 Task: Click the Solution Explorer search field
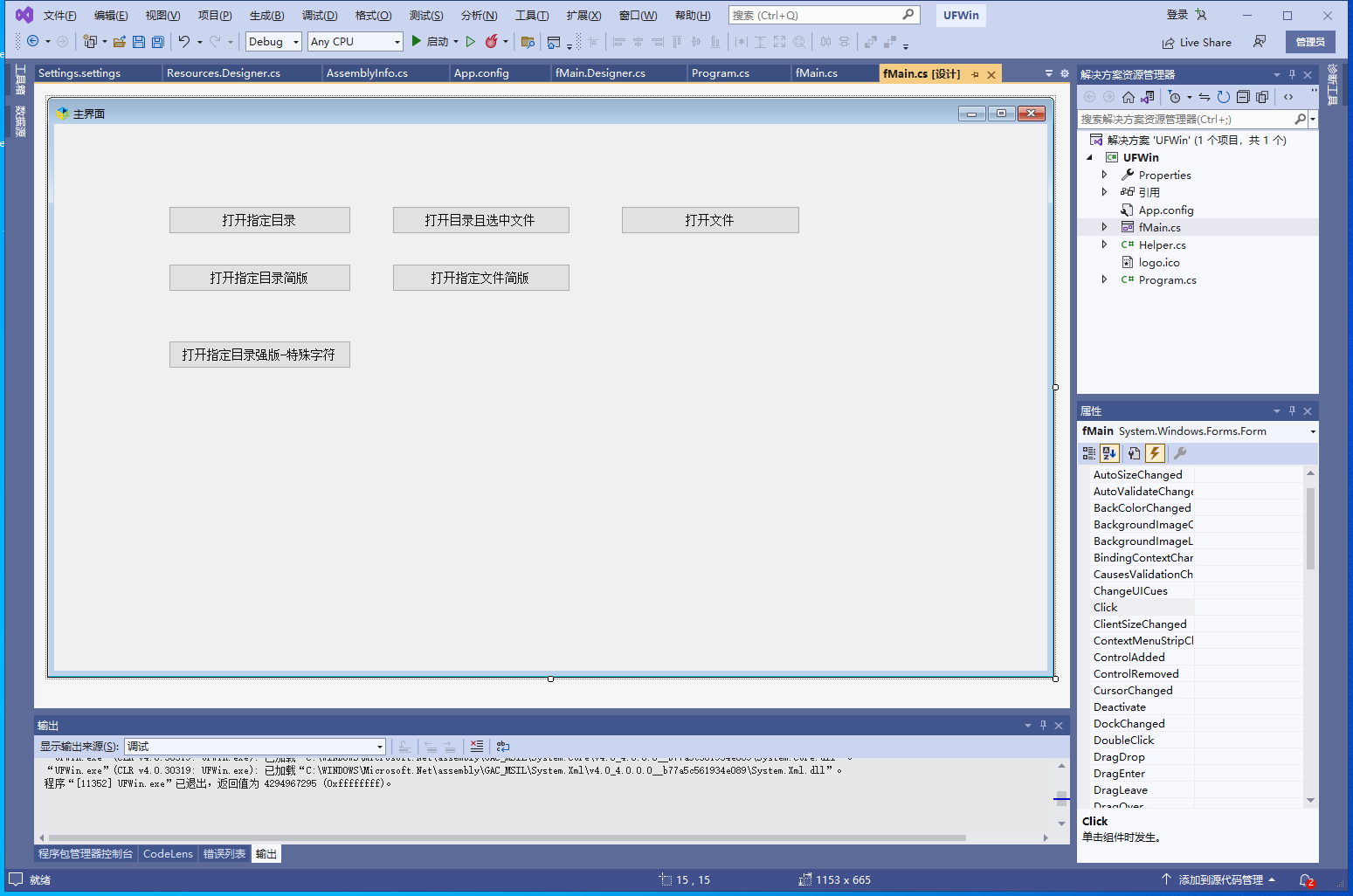(x=1193, y=120)
